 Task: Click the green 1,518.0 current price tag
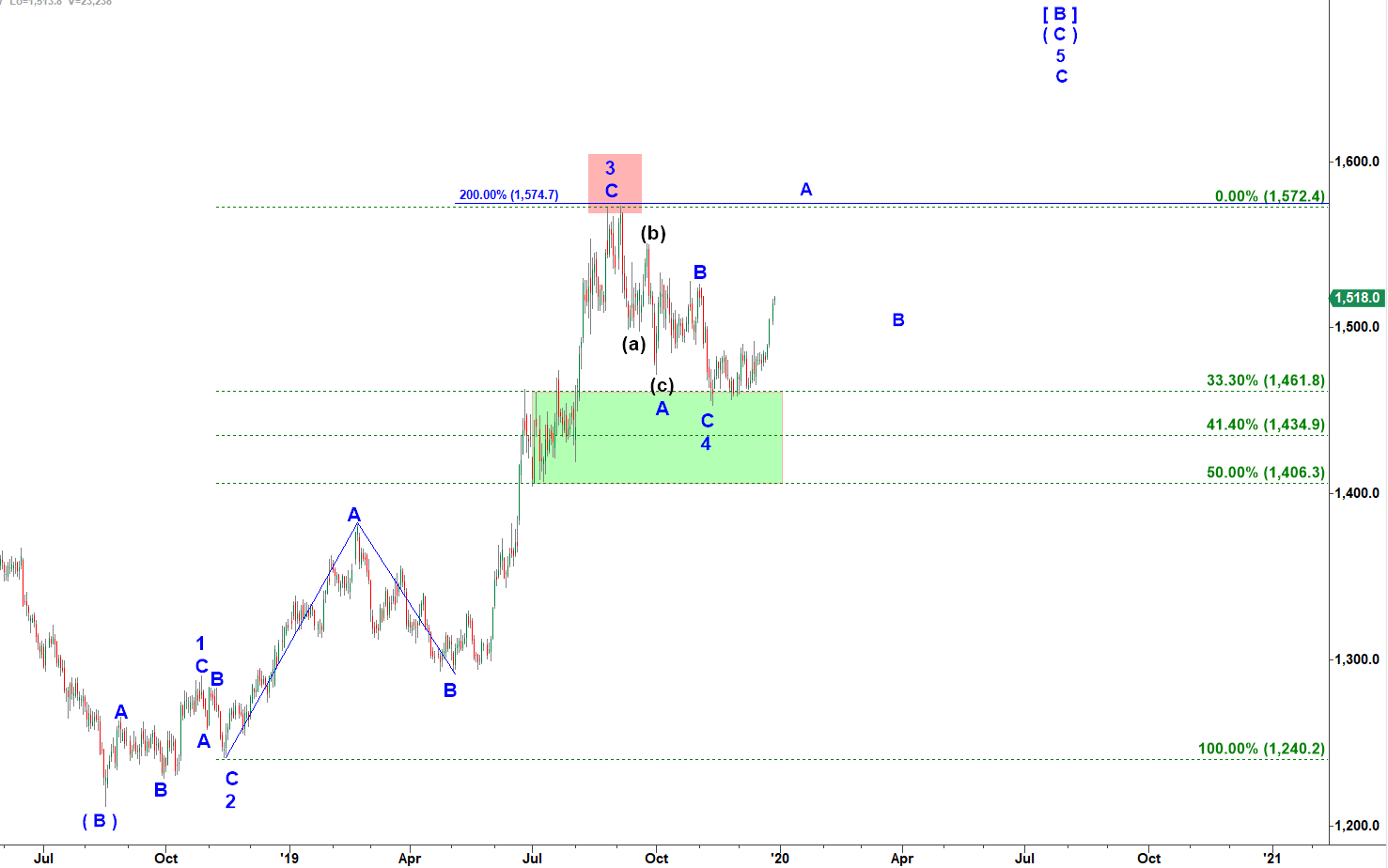[1357, 298]
